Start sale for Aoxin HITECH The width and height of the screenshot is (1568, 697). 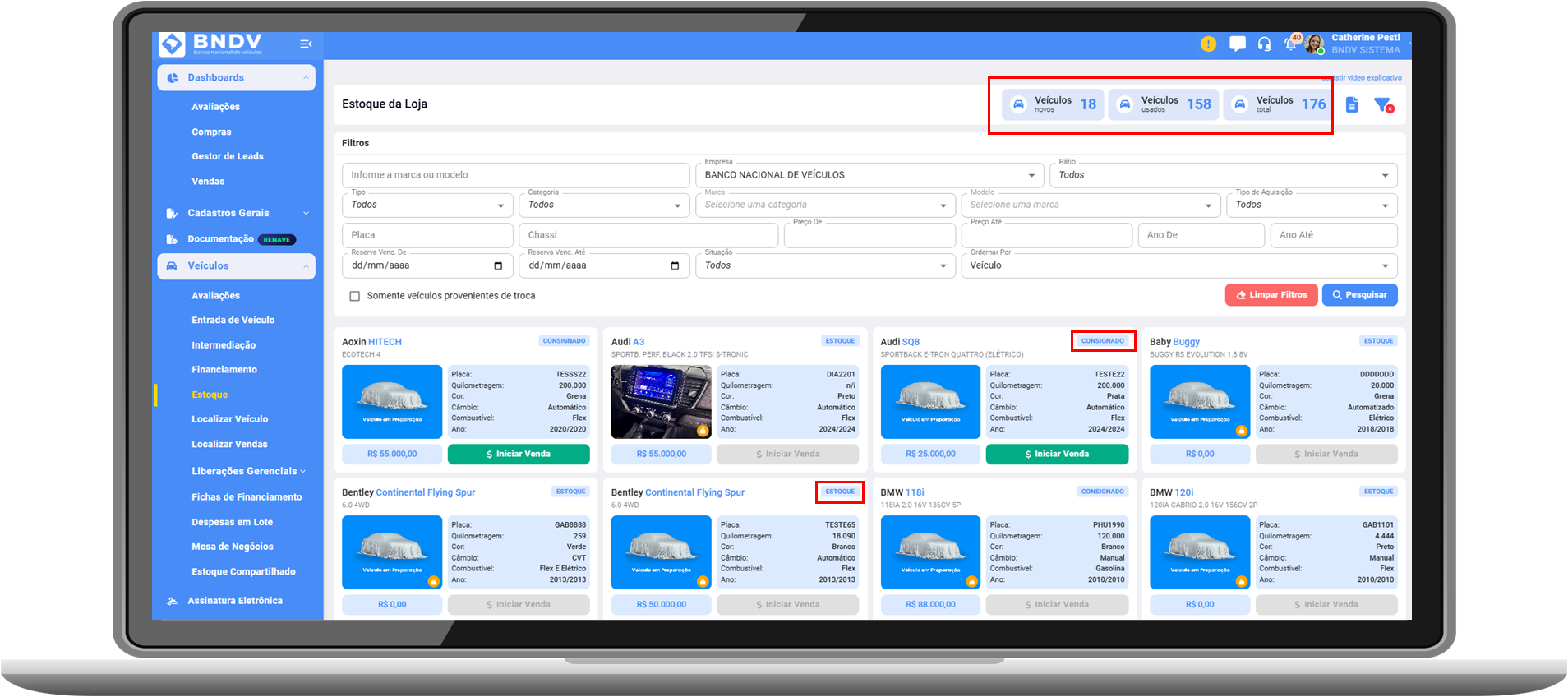pos(519,455)
